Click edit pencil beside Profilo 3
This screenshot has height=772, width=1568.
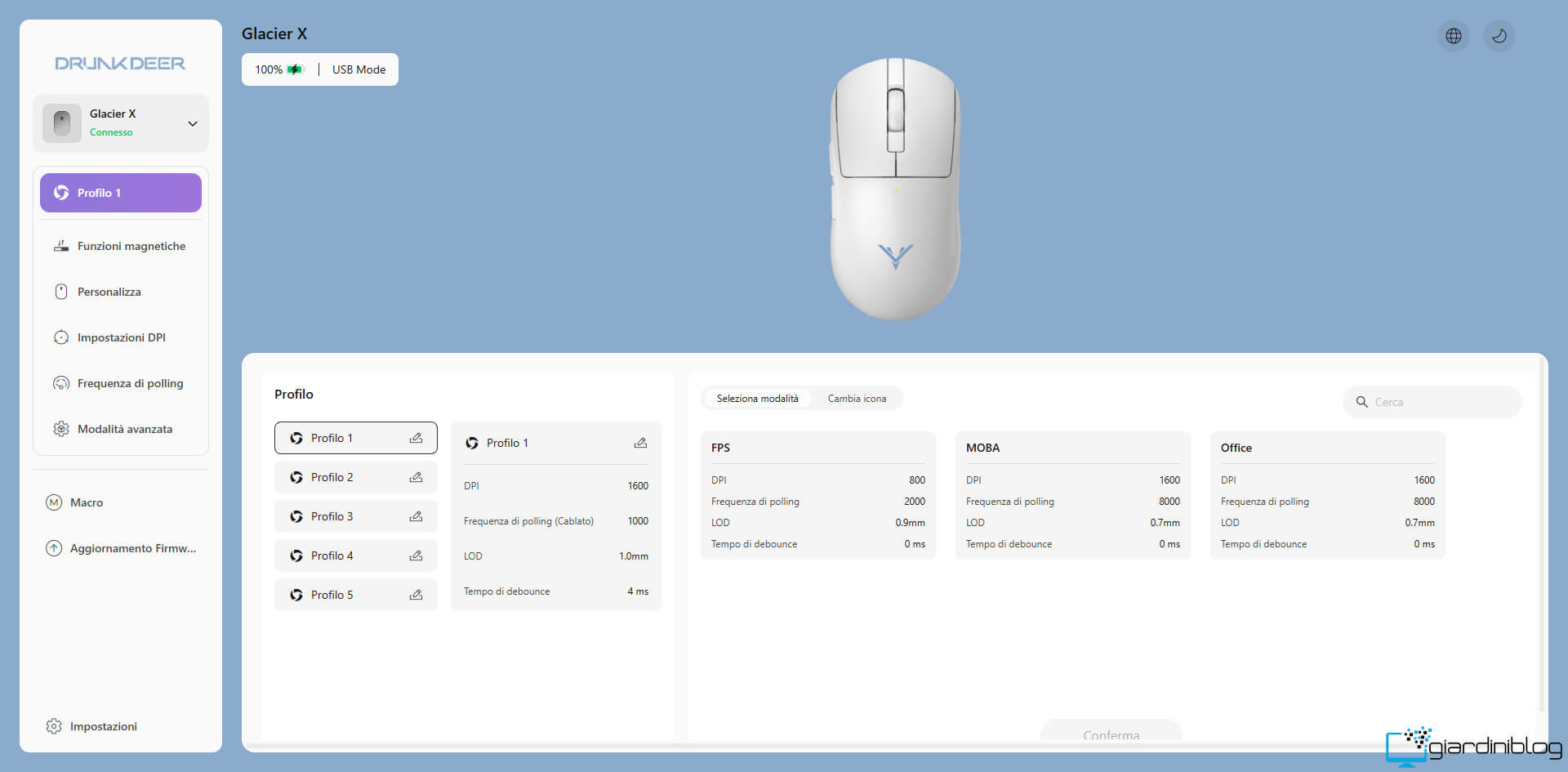(416, 516)
